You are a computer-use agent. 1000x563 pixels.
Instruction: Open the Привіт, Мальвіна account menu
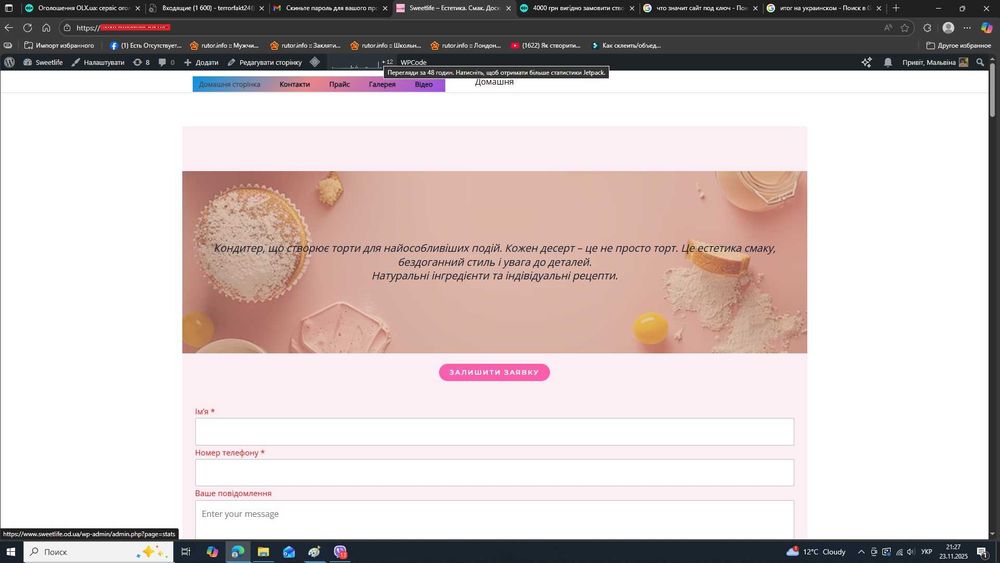pos(935,62)
